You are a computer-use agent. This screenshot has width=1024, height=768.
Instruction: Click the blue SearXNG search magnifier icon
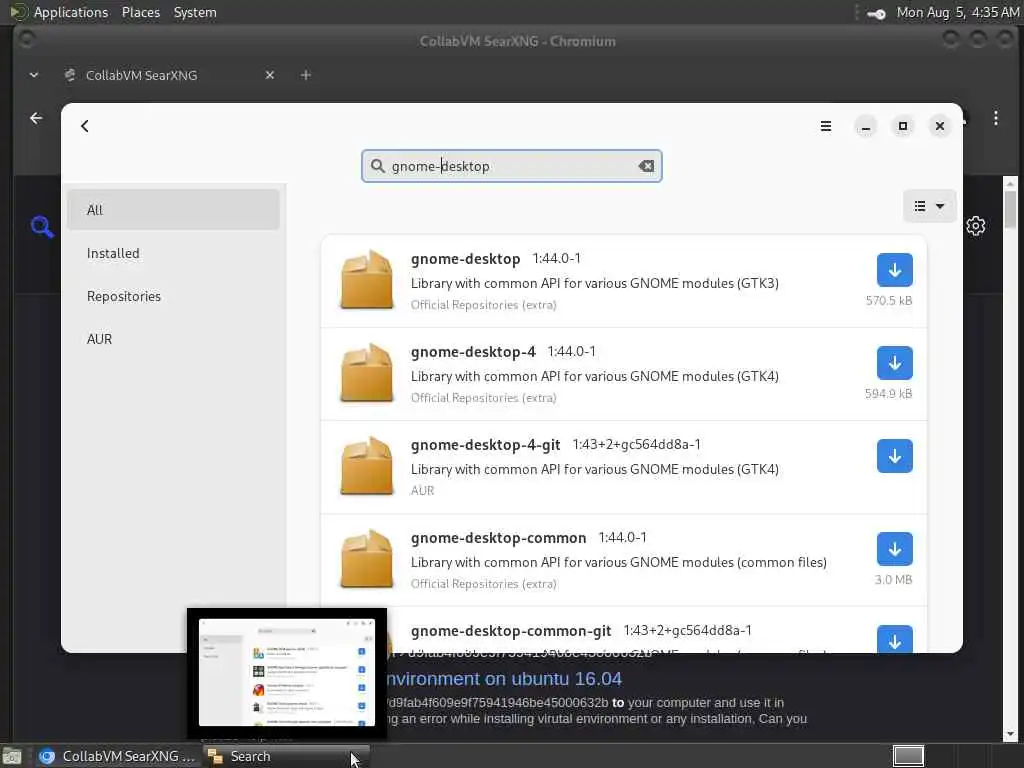coord(42,227)
